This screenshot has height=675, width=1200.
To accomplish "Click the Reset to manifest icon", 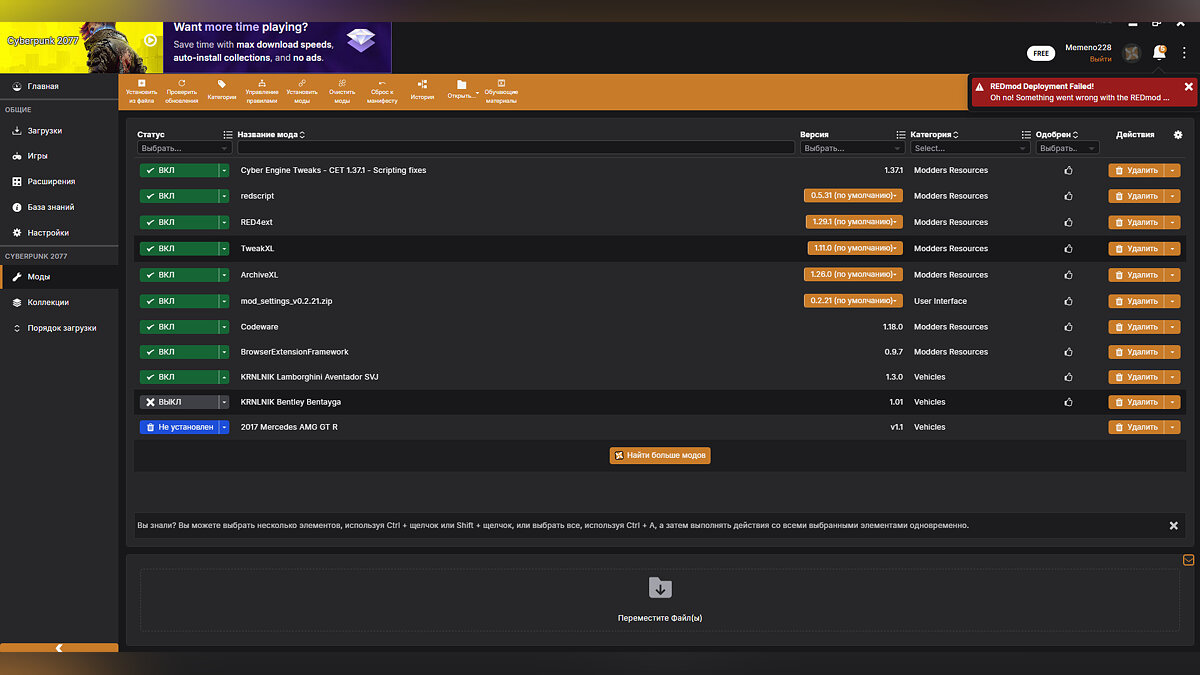I will pos(382,84).
